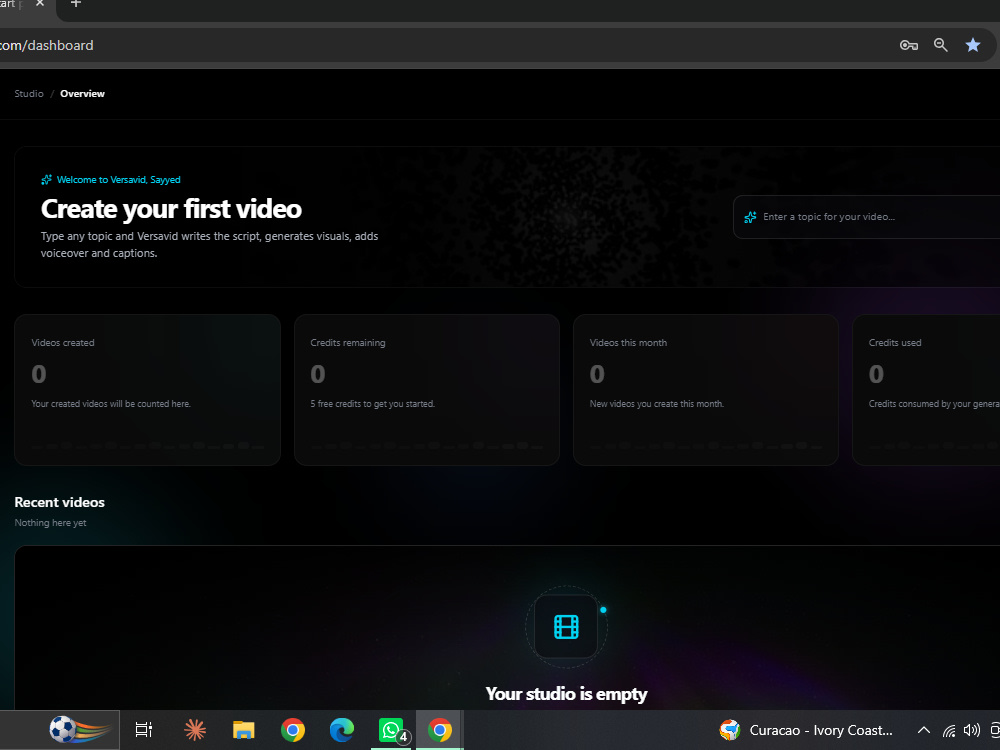Click 'New videos you create this month.' text
This screenshot has width=1000, height=750.
click(x=657, y=404)
